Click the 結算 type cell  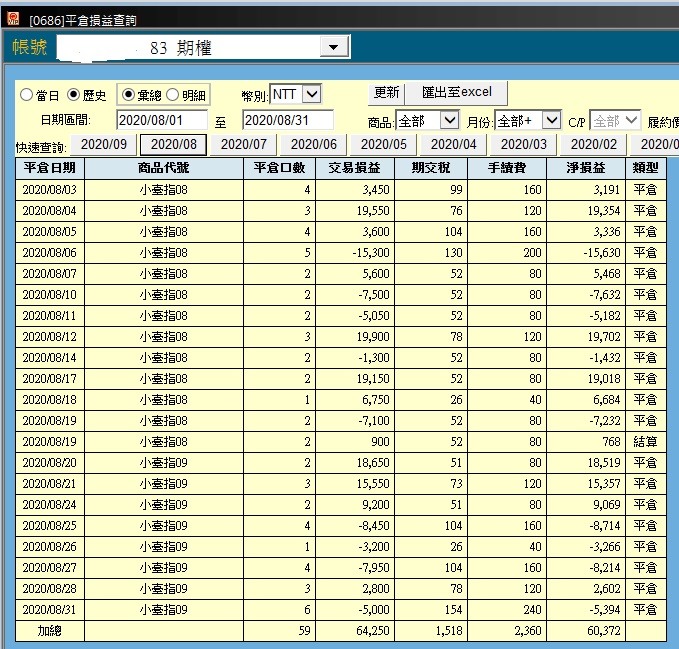point(646,442)
